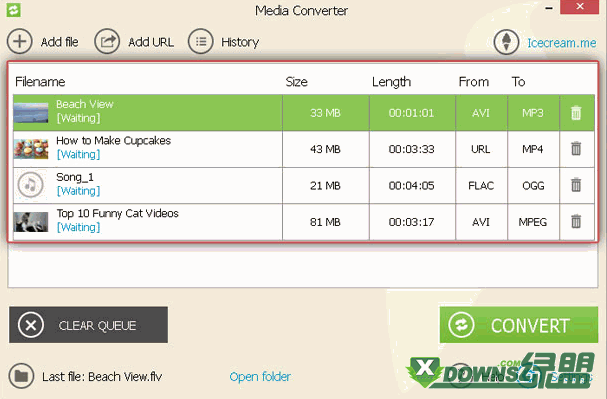Viewport: 607px width, 399px height.
Task: Click the CLEAR QUEUE button
Action: [x=88, y=325]
